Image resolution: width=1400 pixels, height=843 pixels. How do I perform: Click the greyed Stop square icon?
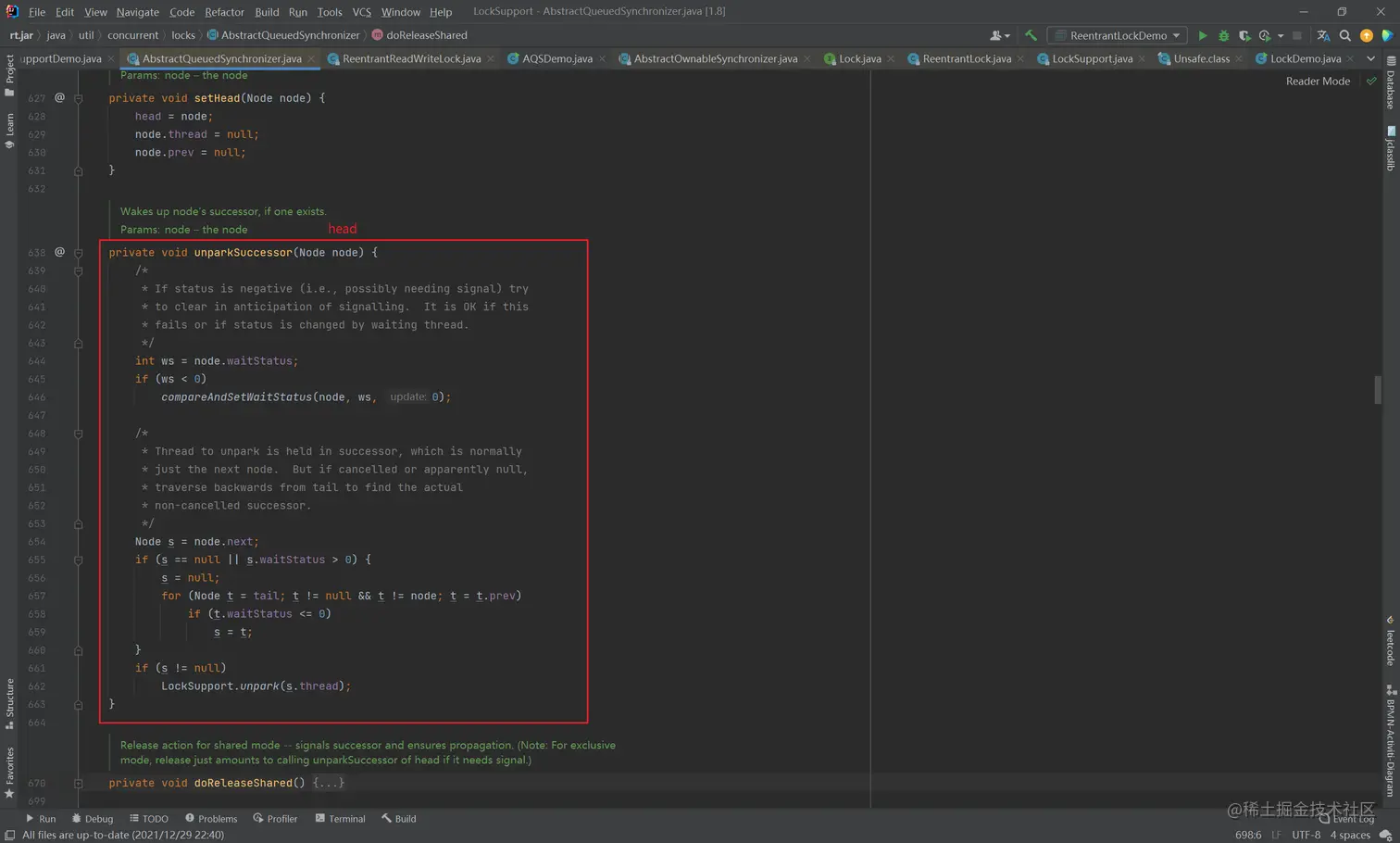click(1297, 35)
